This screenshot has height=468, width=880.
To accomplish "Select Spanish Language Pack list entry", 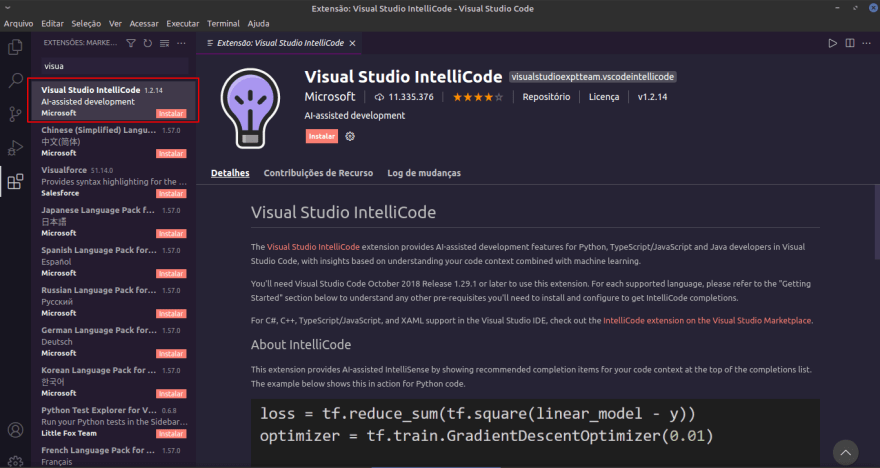I will pos(113,261).
